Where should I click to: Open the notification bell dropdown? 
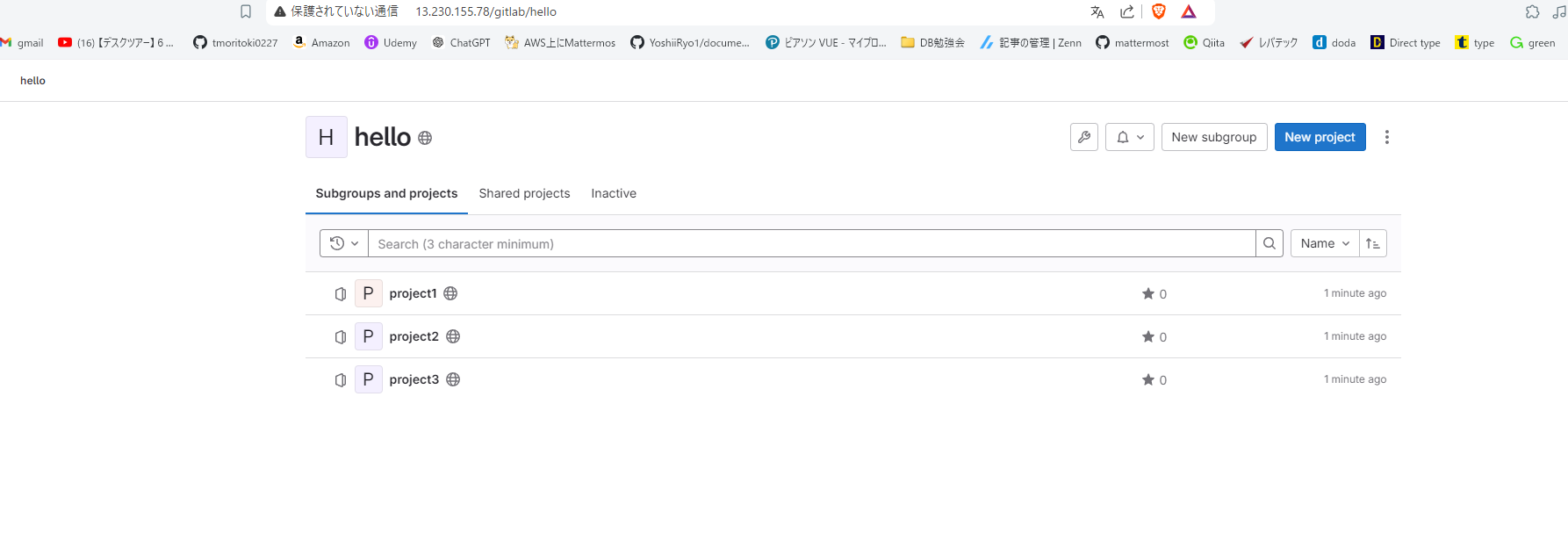pyautogui.click(x=1130, y=137)
